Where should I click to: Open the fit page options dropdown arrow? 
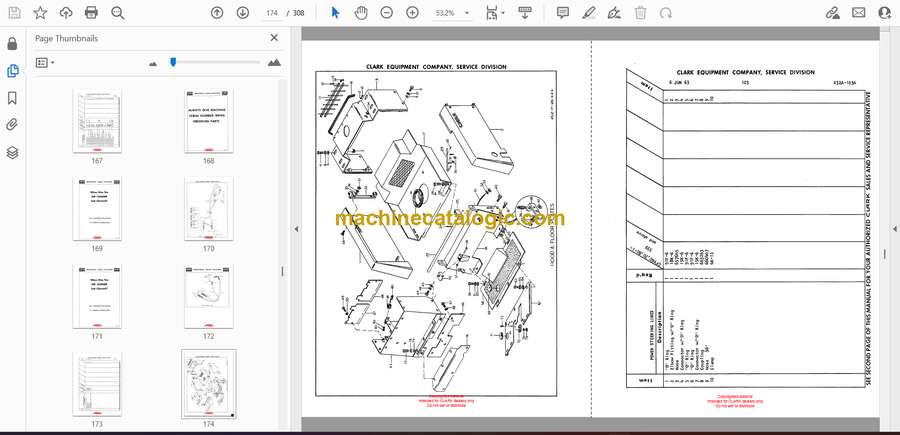[x=503, y=13]
